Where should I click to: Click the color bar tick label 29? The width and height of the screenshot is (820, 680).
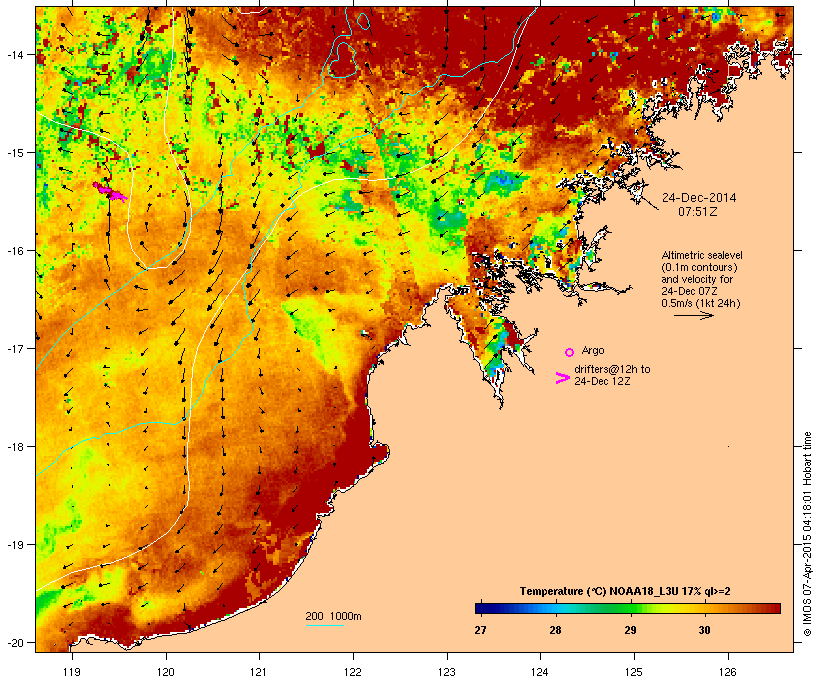630,630
